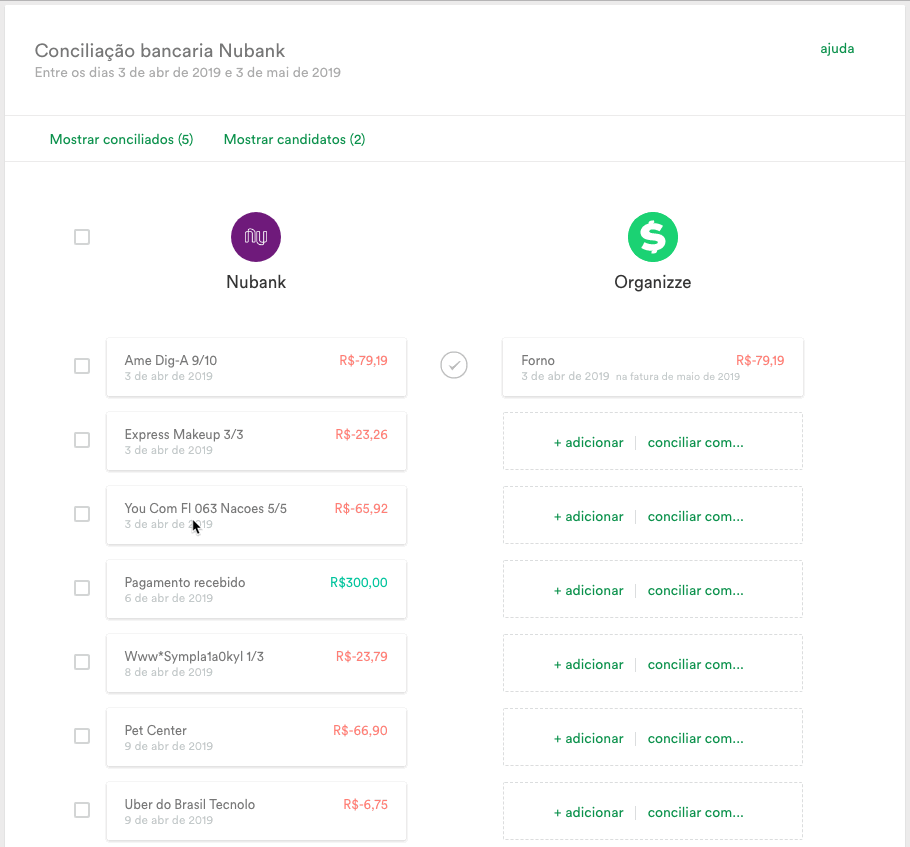
Task: Click the R$-23,26 amount
Action: pyautogui.click(x=362, y=434)
